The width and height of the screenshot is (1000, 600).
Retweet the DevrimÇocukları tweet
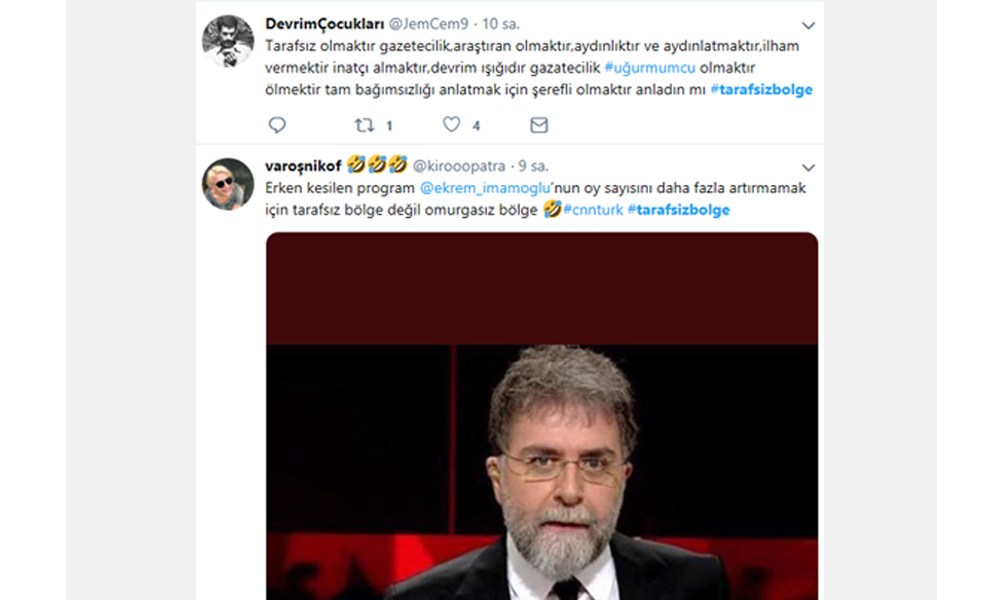(365, 125)
